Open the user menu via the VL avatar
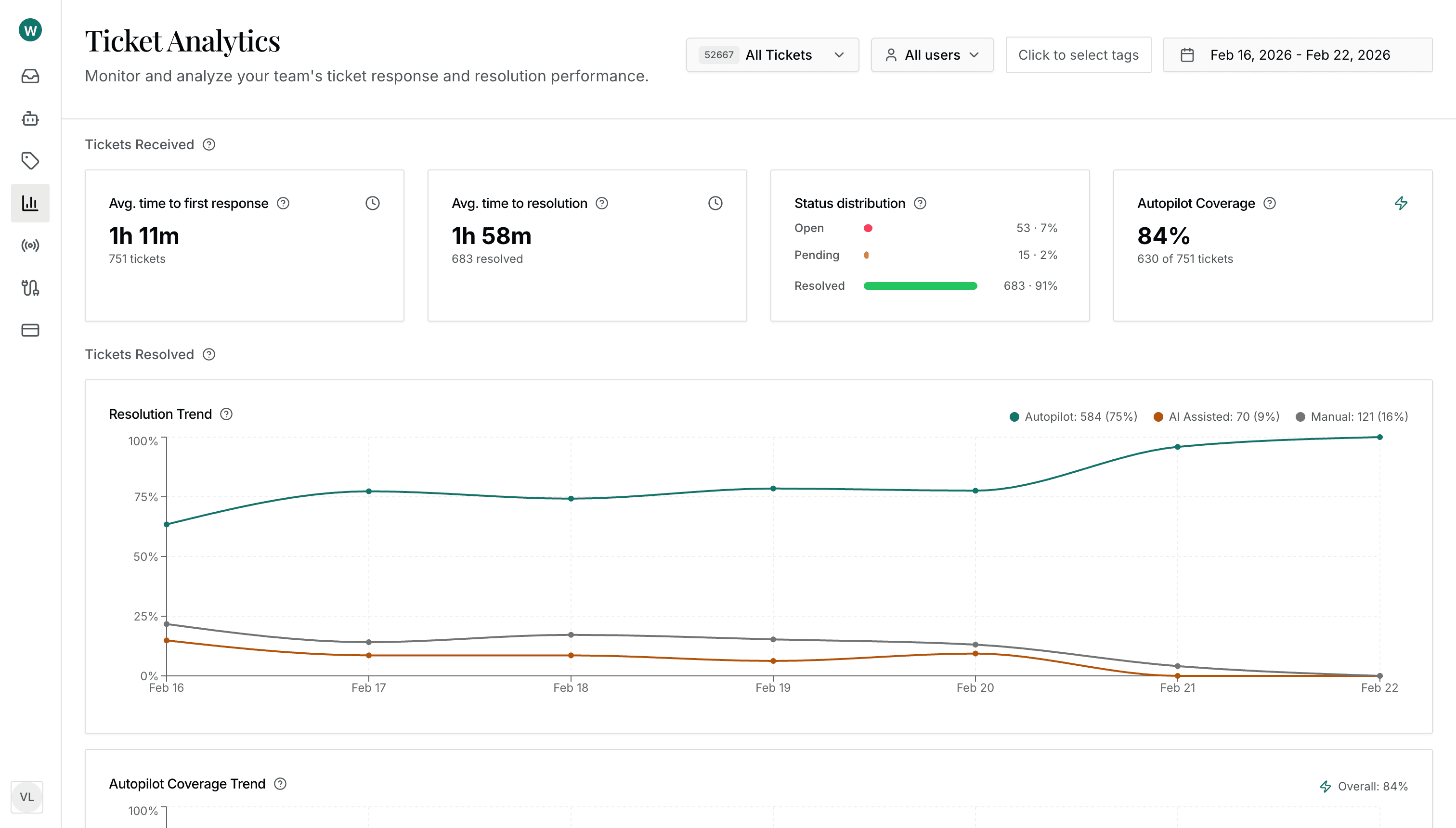The width and height of the screenshot is (1456, 828). [27, 797]
